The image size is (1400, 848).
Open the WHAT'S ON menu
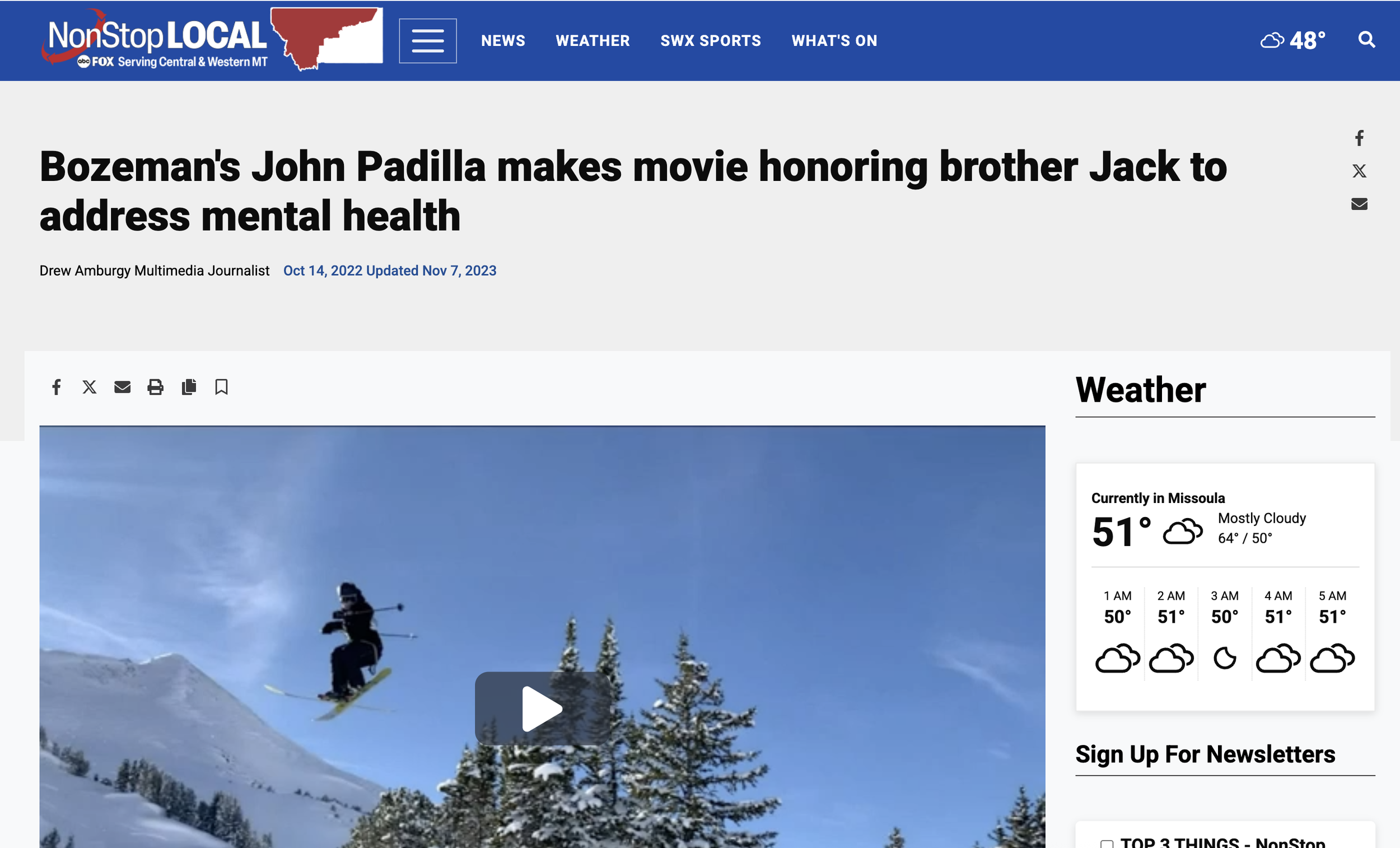(833, 41)
